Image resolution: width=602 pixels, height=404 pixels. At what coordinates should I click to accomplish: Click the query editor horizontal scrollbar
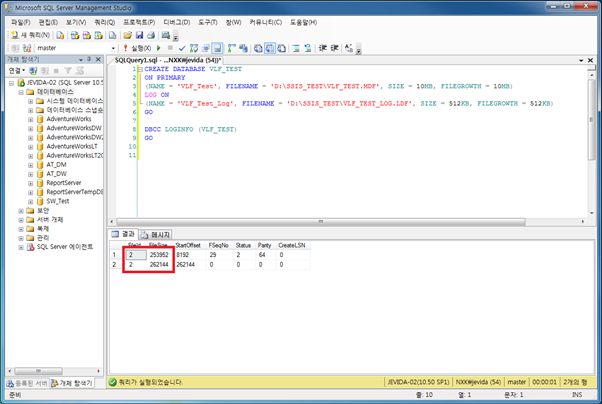321,222
